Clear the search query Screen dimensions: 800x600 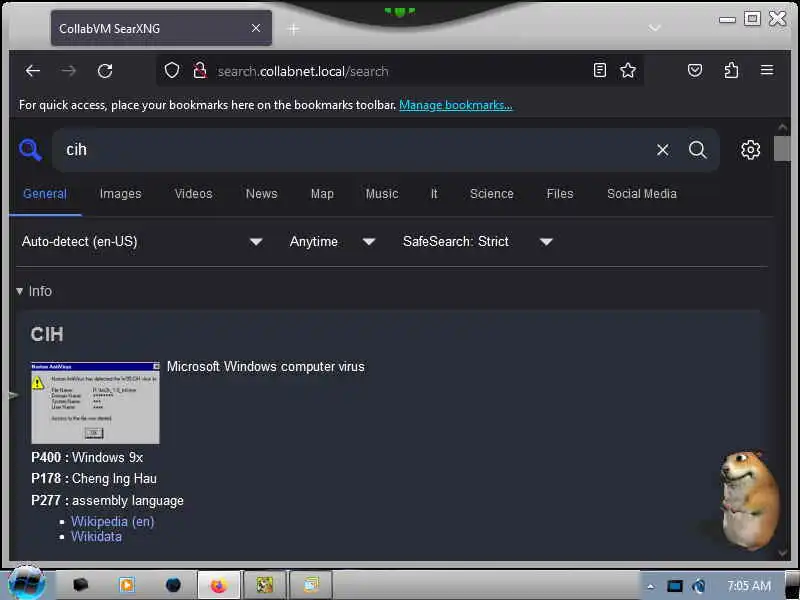[x=663, y=150]
